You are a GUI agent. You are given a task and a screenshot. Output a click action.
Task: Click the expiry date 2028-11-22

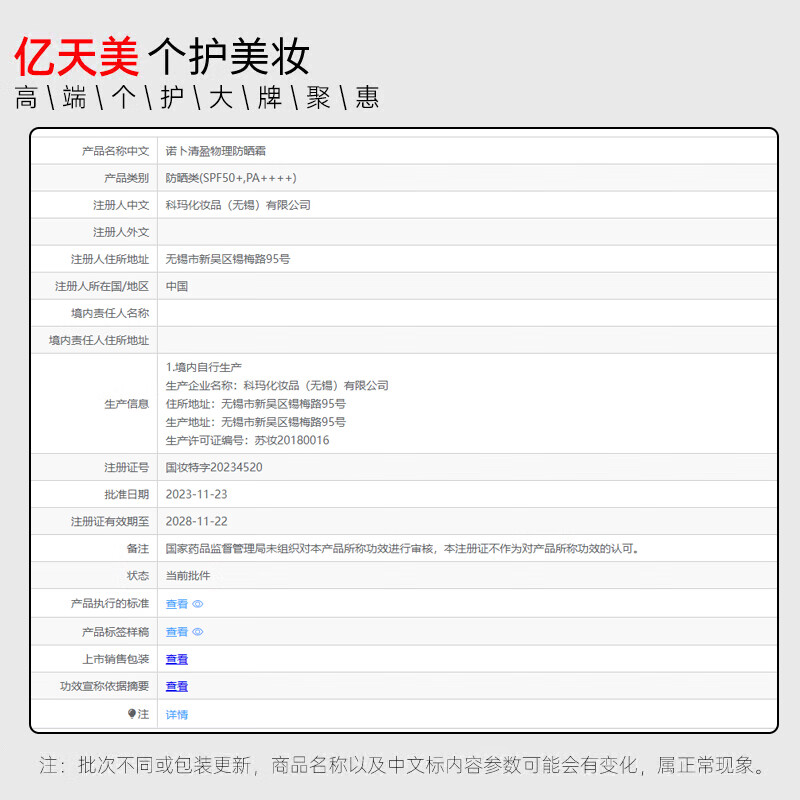196,521
